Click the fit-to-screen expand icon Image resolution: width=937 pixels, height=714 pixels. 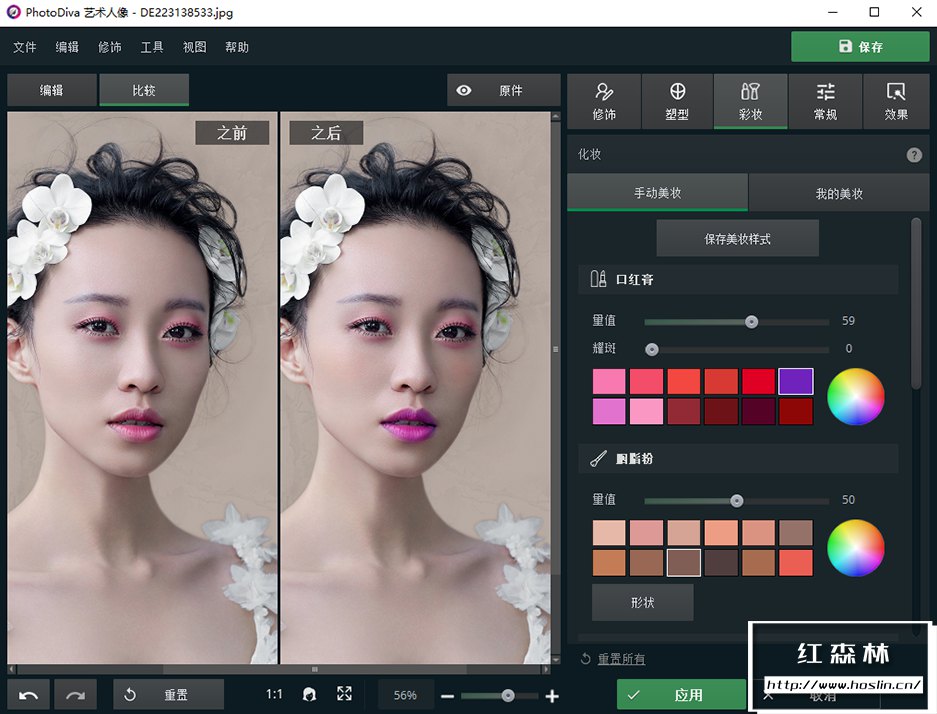(x=344, y=694)
